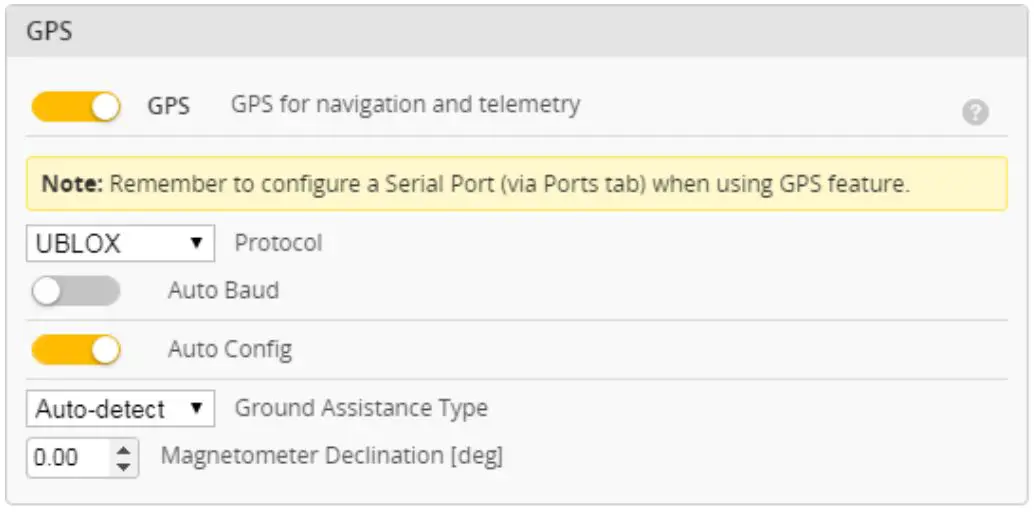Click the "Auto Config" label
1034x512 pixels.
(x=230, y=350)
